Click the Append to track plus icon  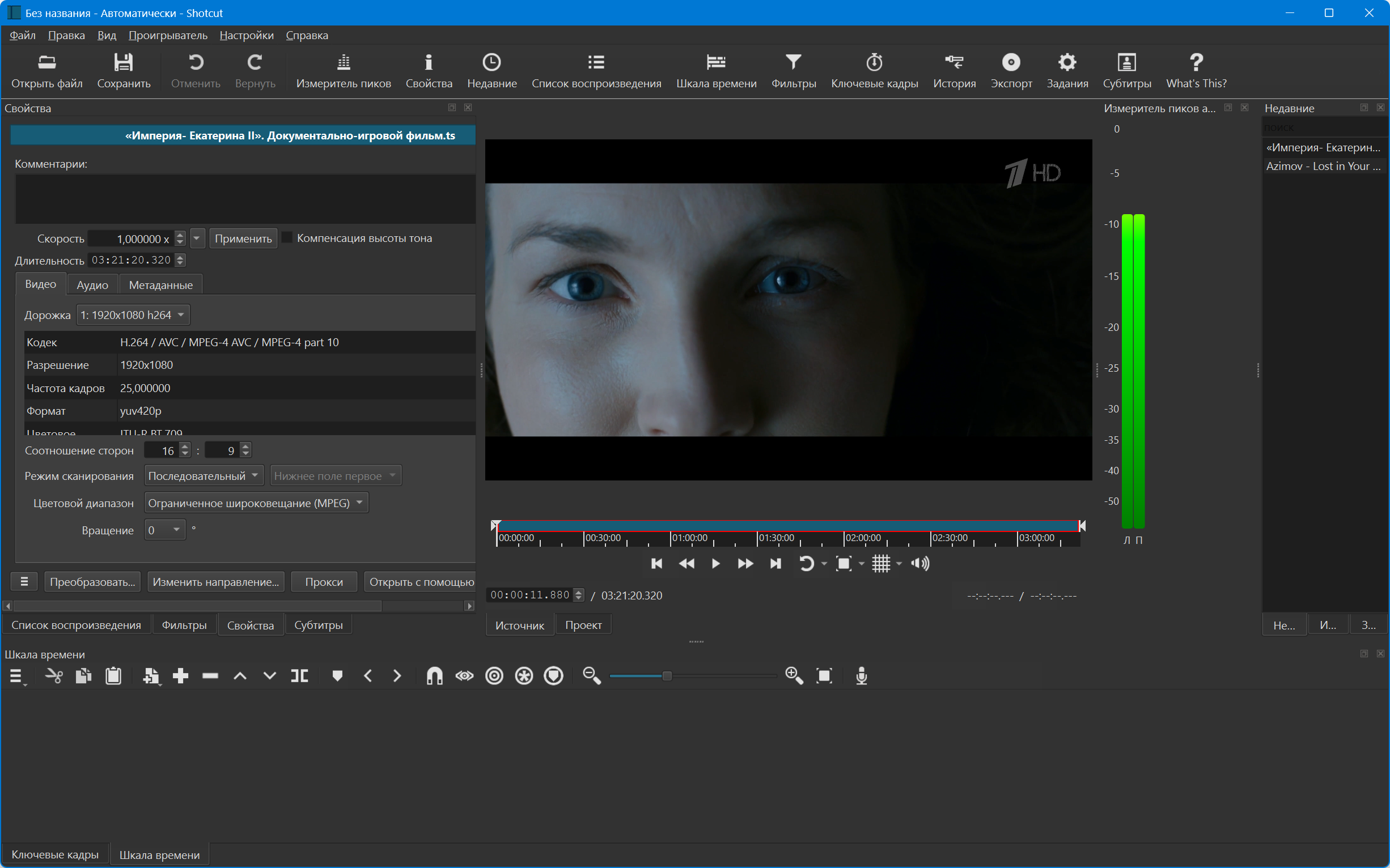[x=180, y=676]
